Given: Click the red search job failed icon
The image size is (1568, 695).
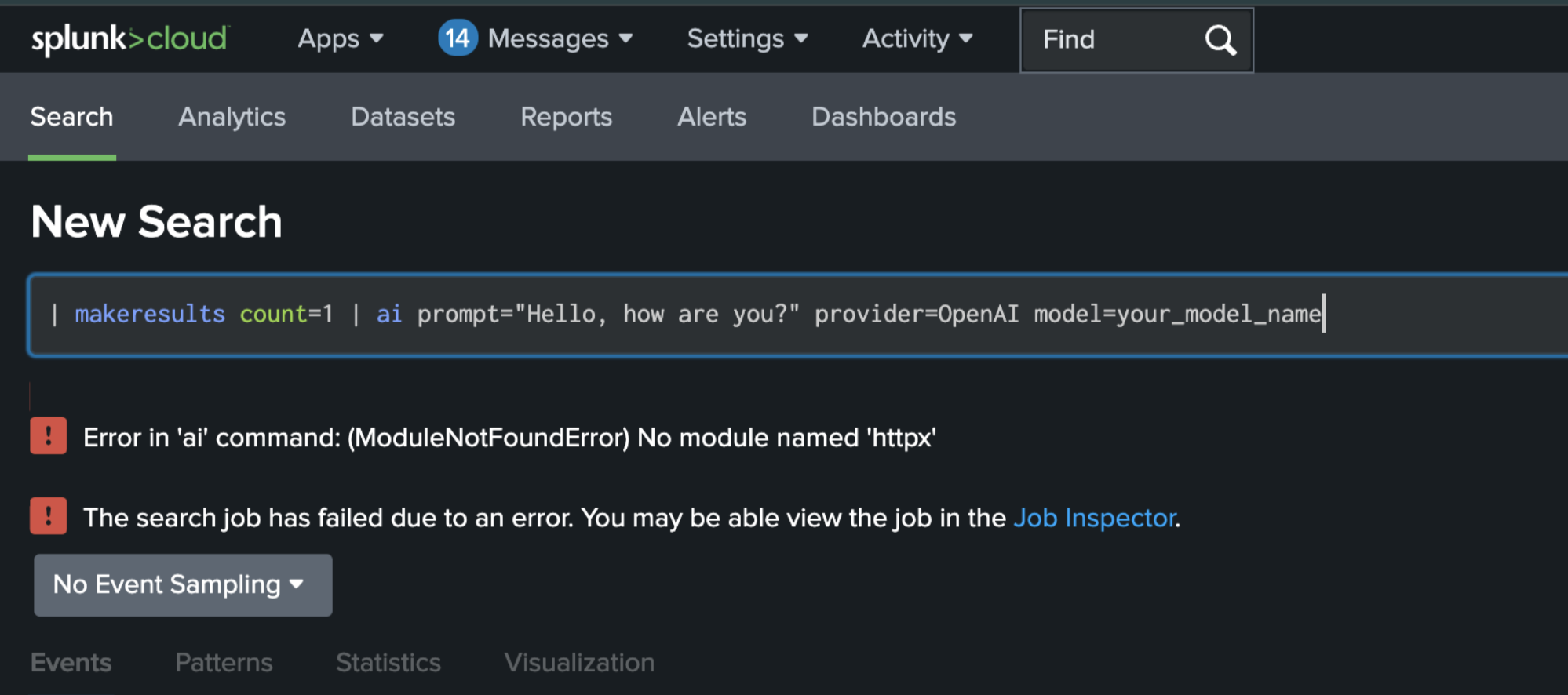Looking at the screenshot, I should tap(49, 516).
